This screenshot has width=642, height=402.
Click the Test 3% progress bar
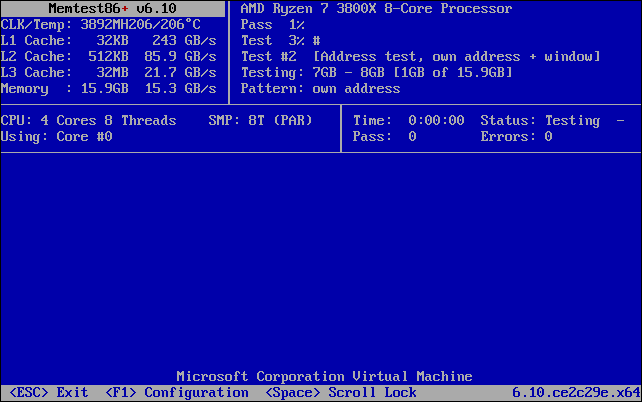[x=280, y=41]
